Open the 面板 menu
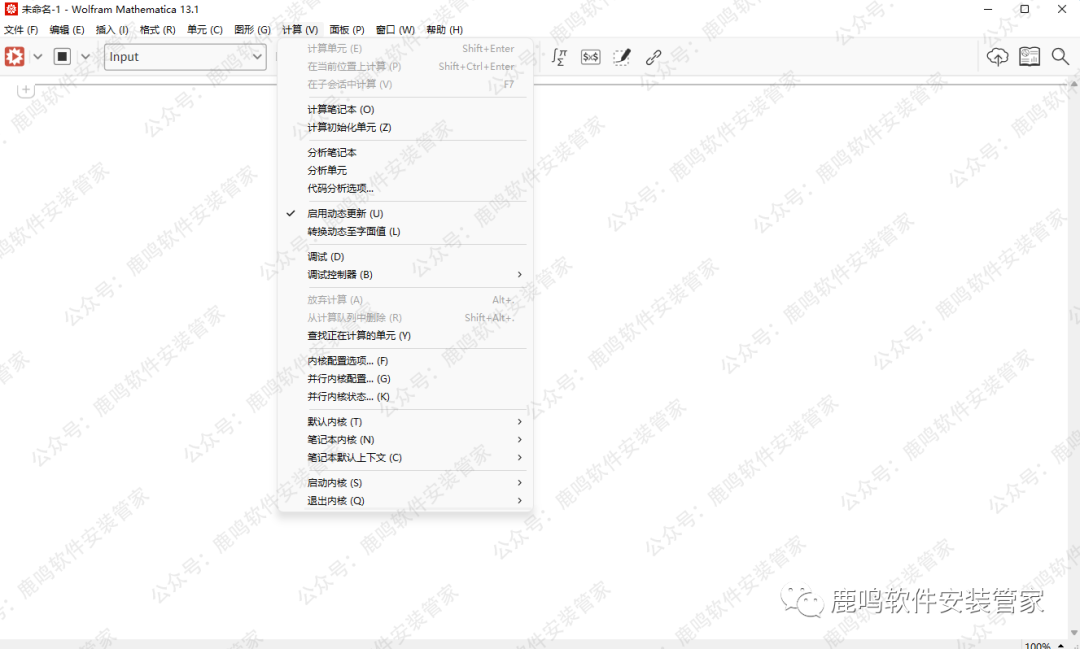The width and height of the screenshot is (1080, 649). click(x=346, y=29)
